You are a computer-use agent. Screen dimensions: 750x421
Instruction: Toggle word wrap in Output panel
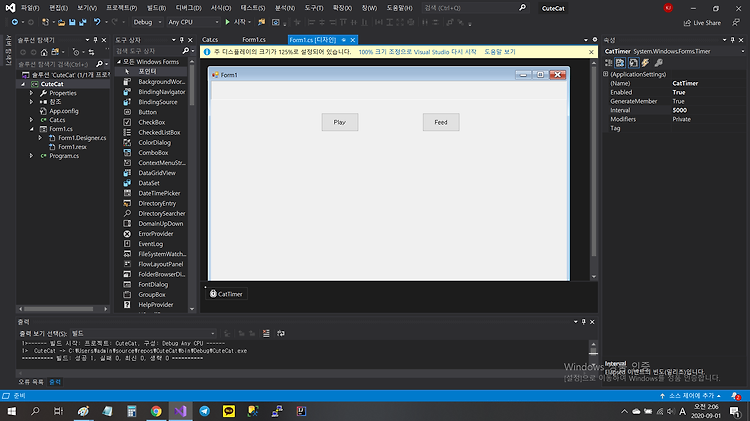(281, 333)
